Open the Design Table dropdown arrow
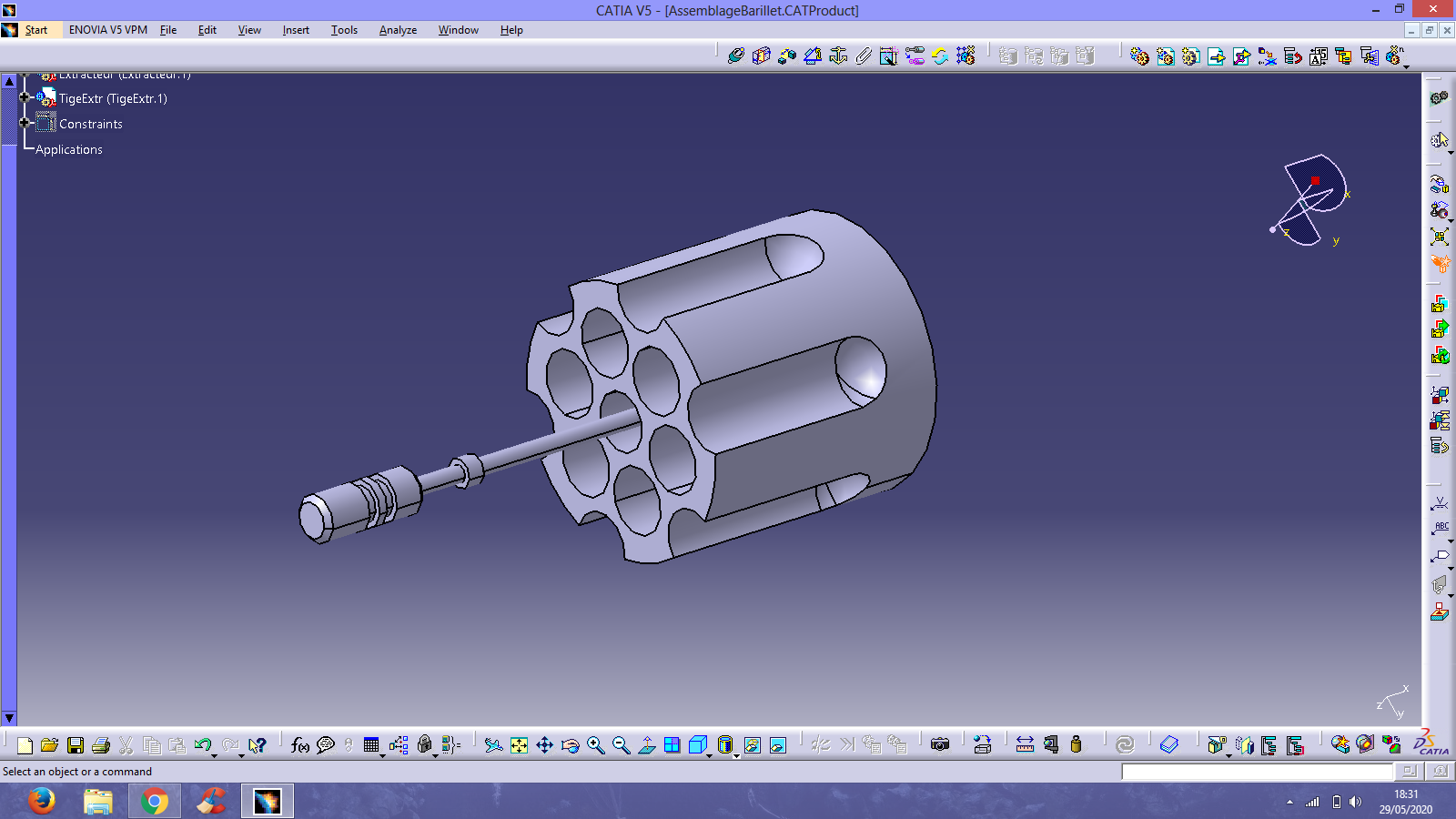Viewport: 1456px width, 819px height. pyautogui.click(x=382, y=755)
